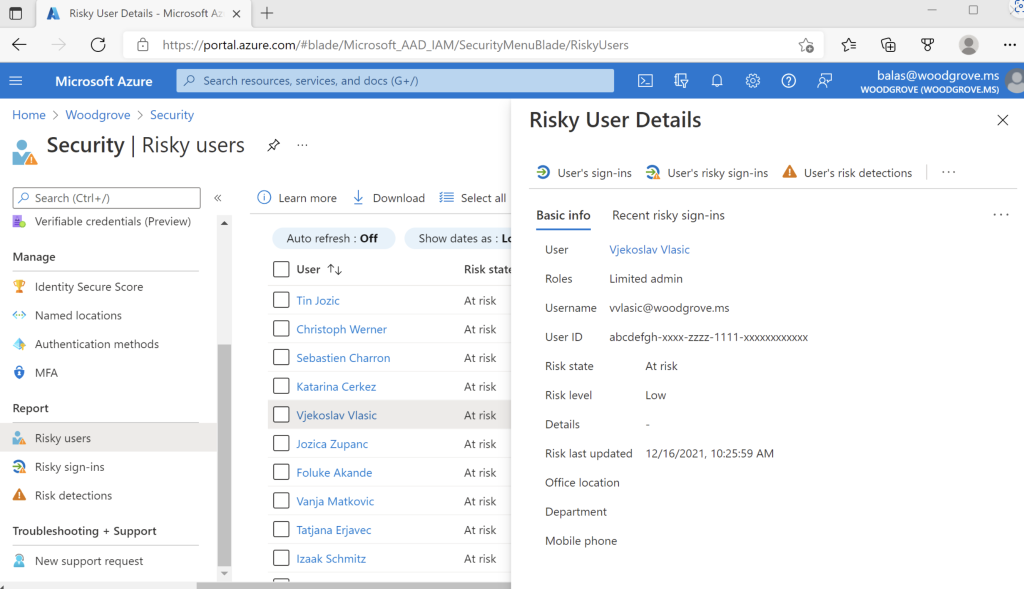This screenshot has width=1024, height=589.
Task: Click the User's risk detections warning icon
Action: (x=790, y=172)
